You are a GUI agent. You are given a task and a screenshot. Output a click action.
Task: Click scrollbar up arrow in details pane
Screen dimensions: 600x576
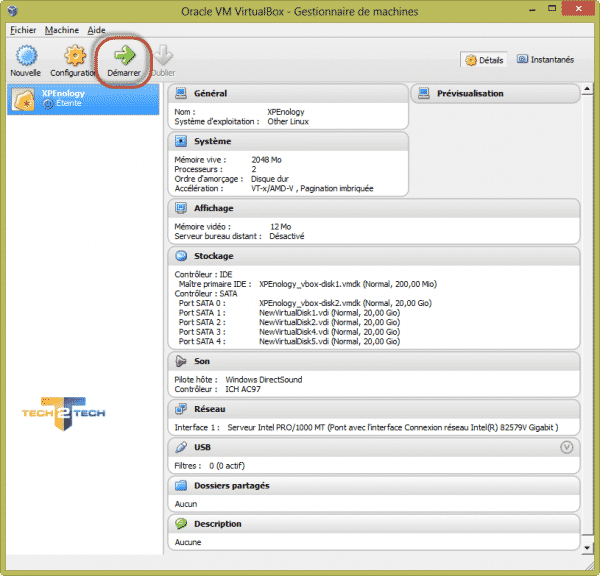click(587, 89)
